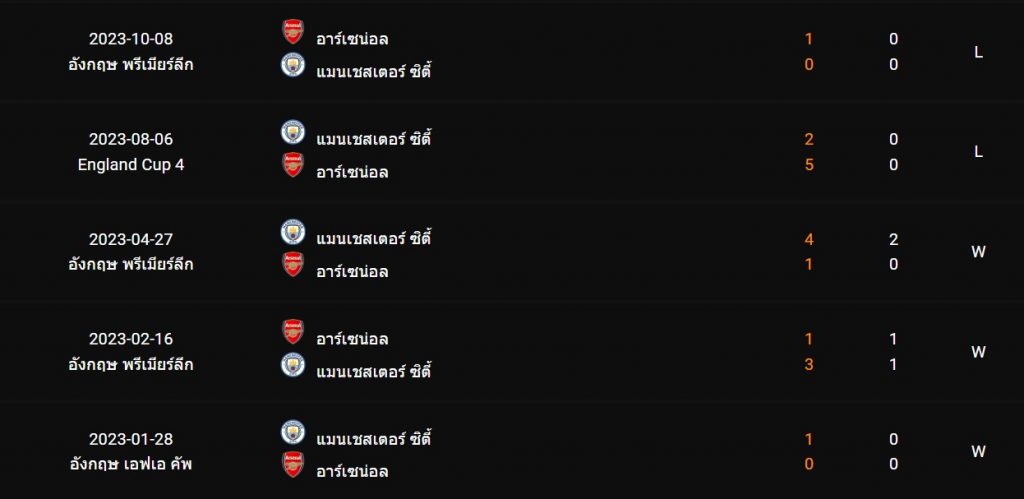Click the L result of 2023-10-08 match
The width and height of the screenshot is (1024, 499).
(978, 53)
